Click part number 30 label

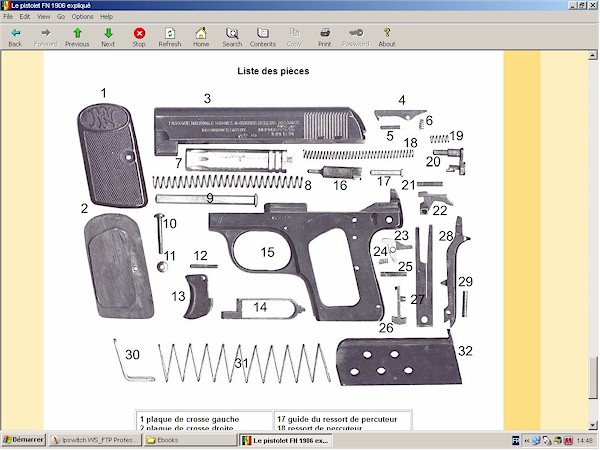[x=132, y=355]
